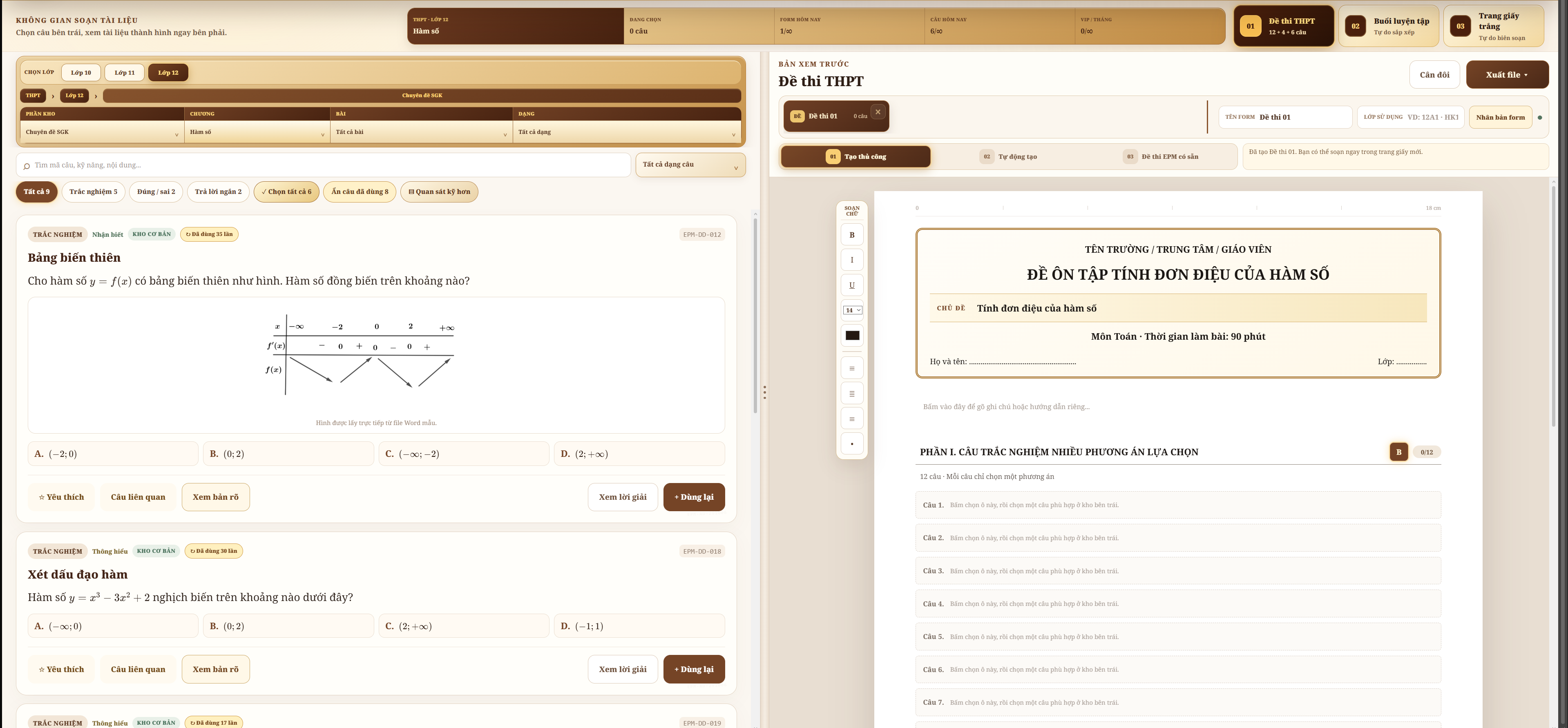View the solution for Bảng biến thiên
The height and width of the screenshot is (728, 1568).
coord(623,497)
